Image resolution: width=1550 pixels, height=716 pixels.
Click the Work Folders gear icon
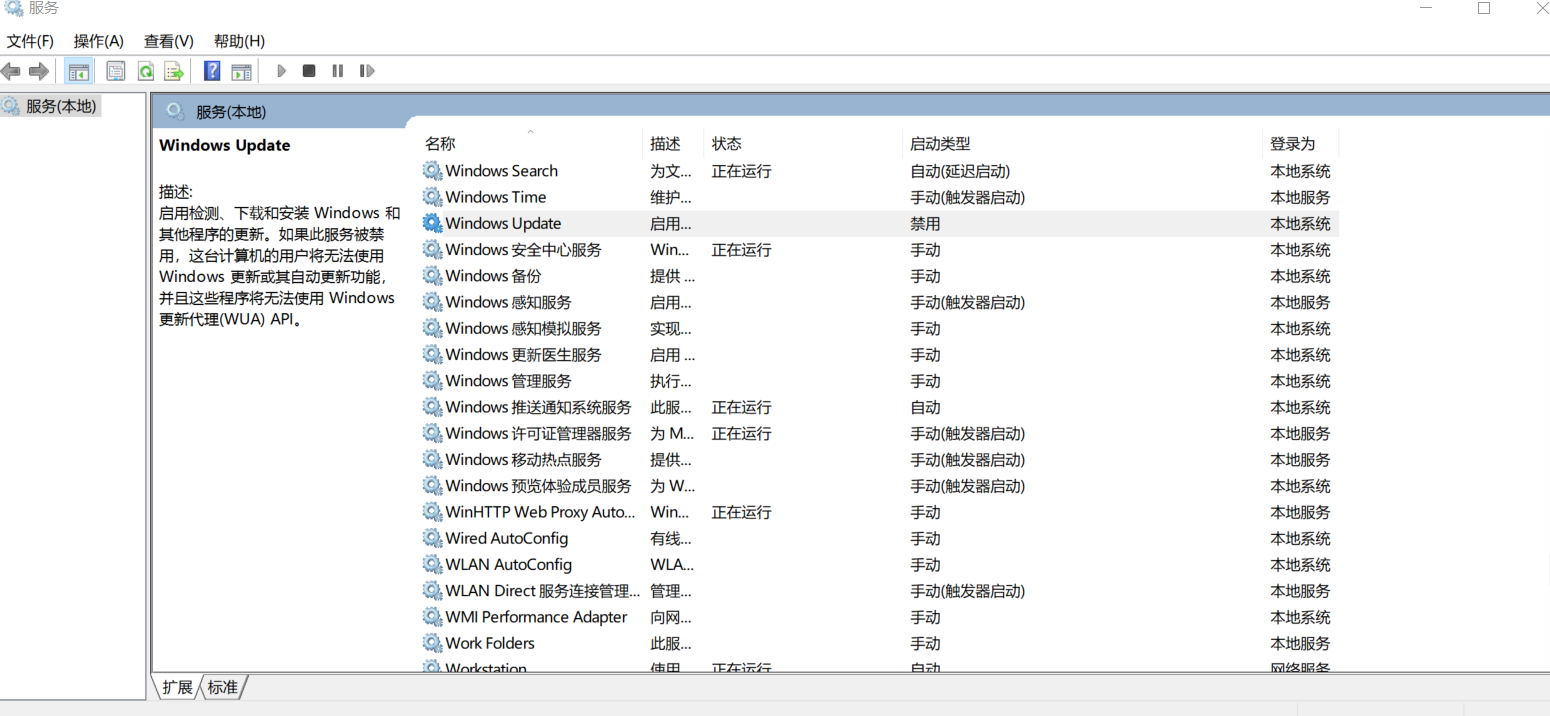(x=432, y=643)
